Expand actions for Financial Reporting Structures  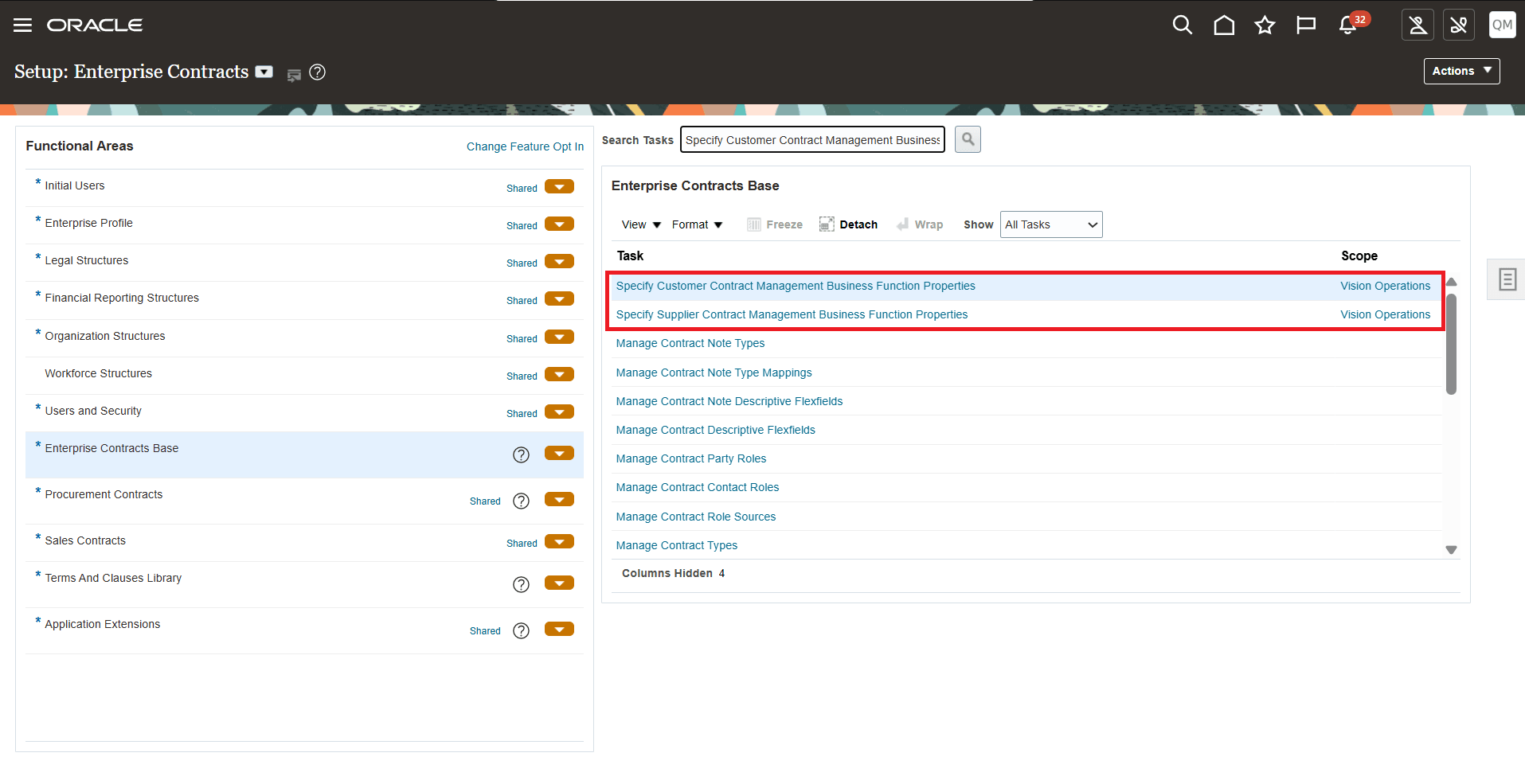(x=559, y=299)
